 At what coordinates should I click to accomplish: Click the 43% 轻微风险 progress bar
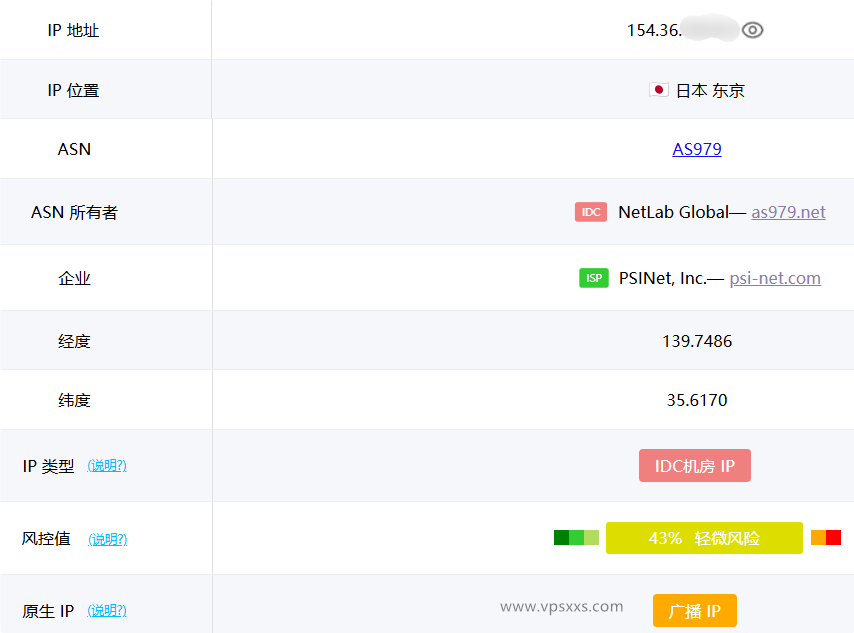(x=704, y=537)
